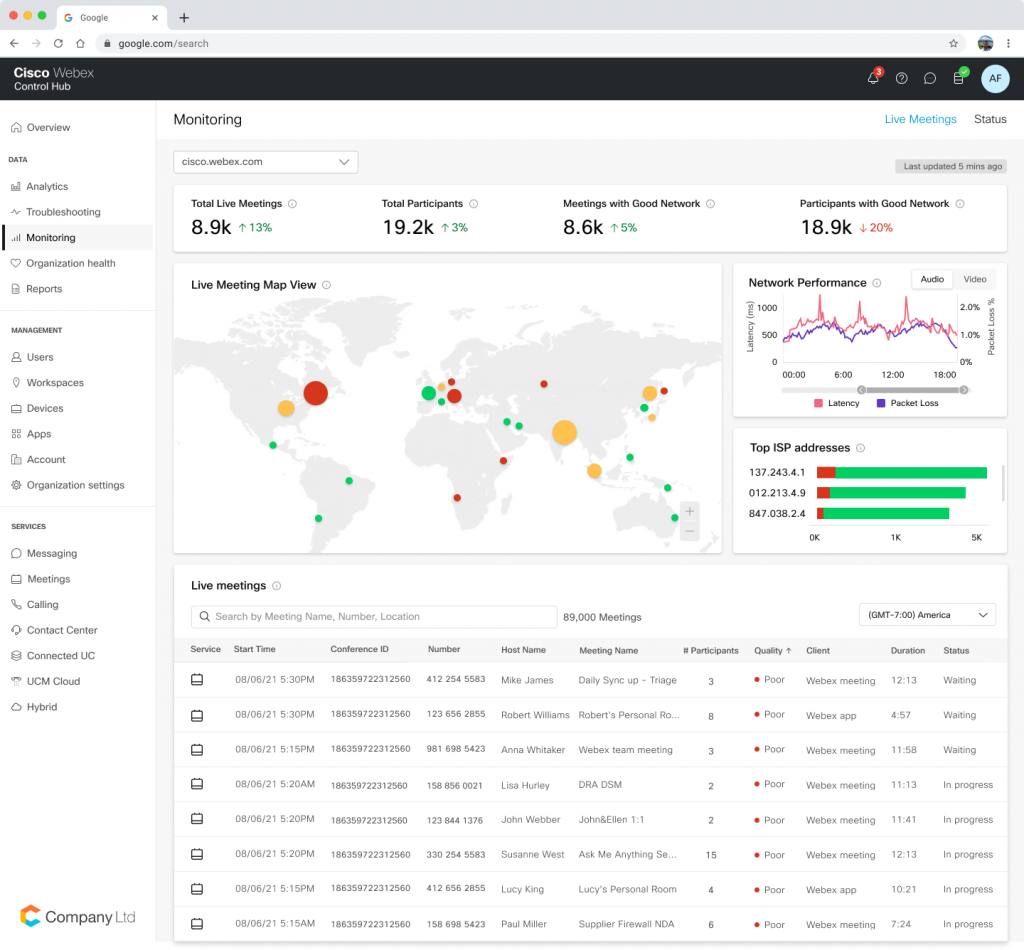Open the What's New gift icon
Viewport: 1024px width, 950px height.
(957, 78)
